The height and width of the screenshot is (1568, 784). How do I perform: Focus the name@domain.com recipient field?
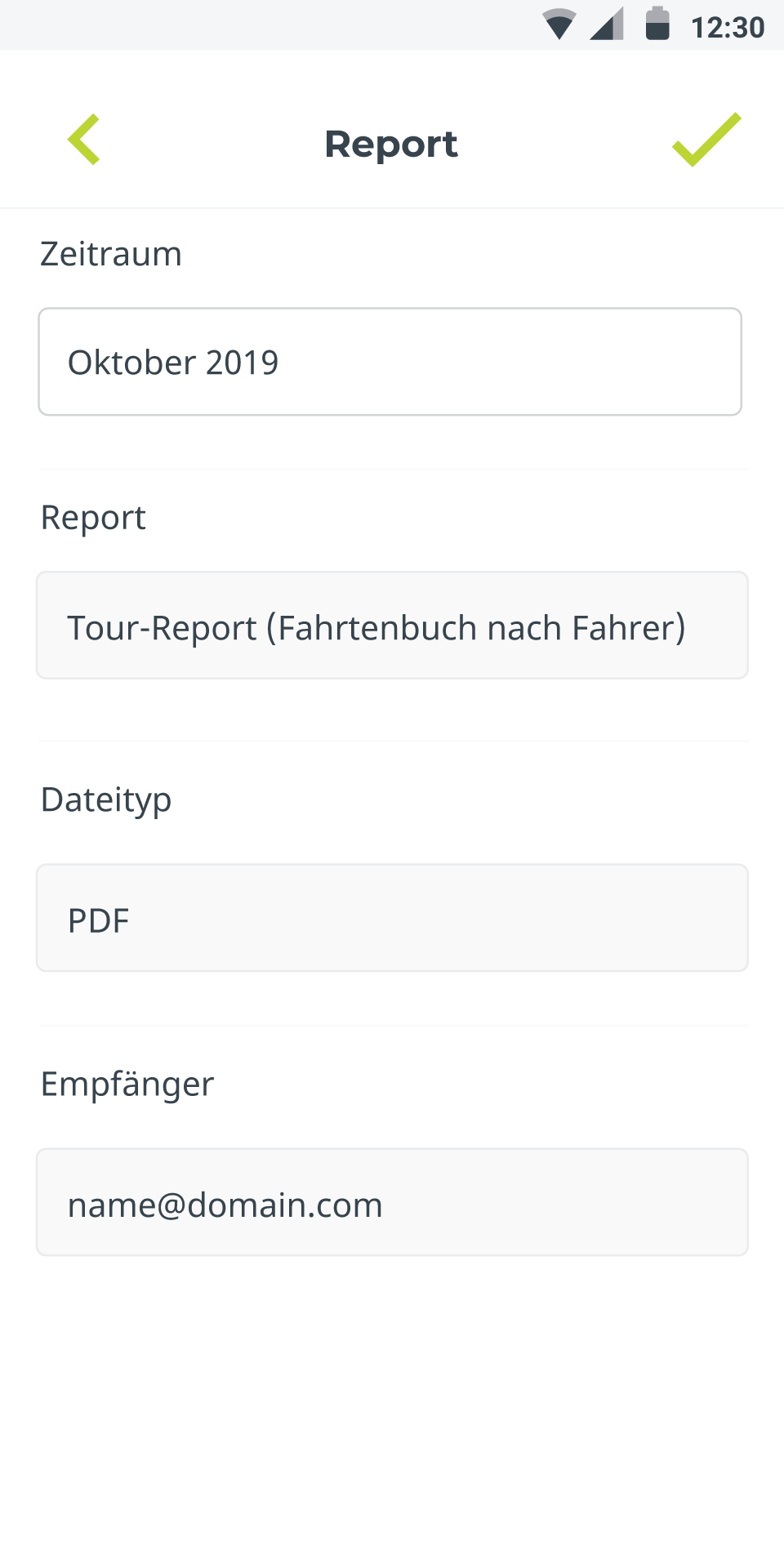point(392,1202)
